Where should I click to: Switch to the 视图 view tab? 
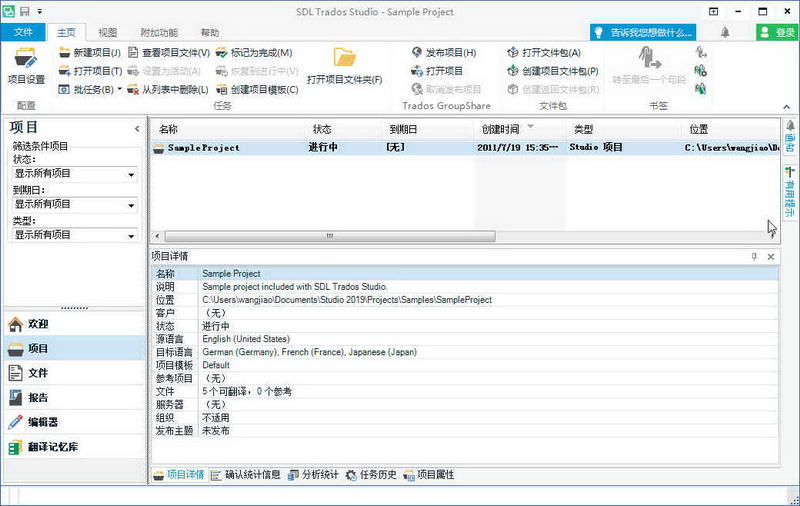tap(107, 33)
